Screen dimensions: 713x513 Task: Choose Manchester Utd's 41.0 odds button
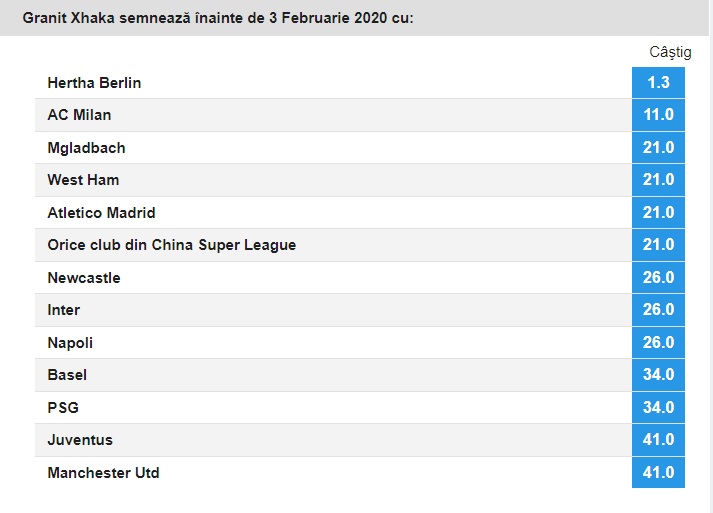pyautogui.click(x=658, y=473)
